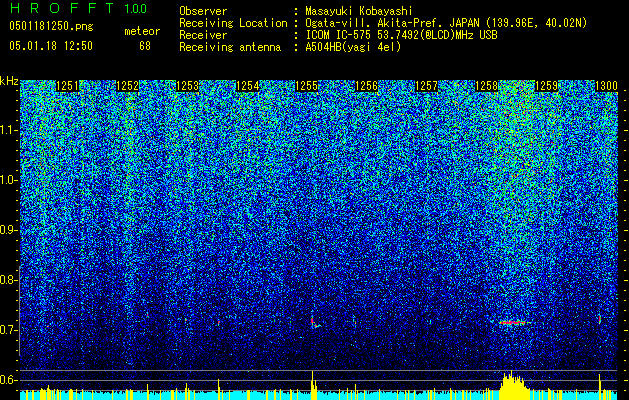Click the large yellow power peak near 1258
This screenshot has width=629, height=400.
tap(512, 386)
